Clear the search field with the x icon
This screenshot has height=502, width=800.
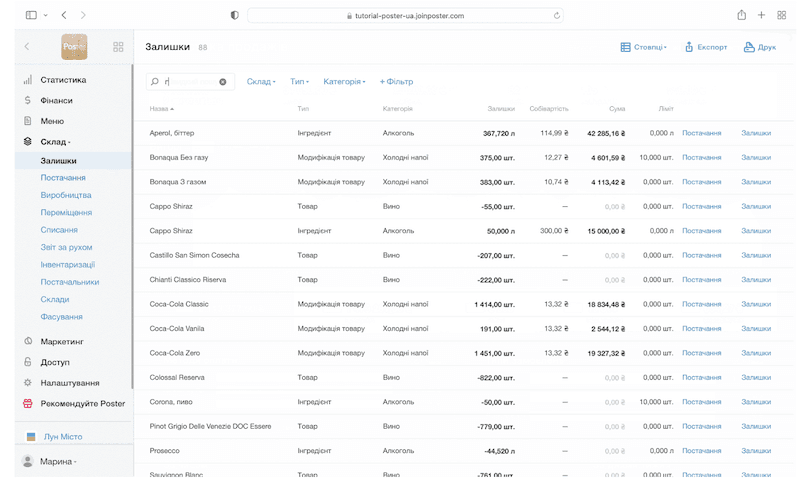pos(223,82)
